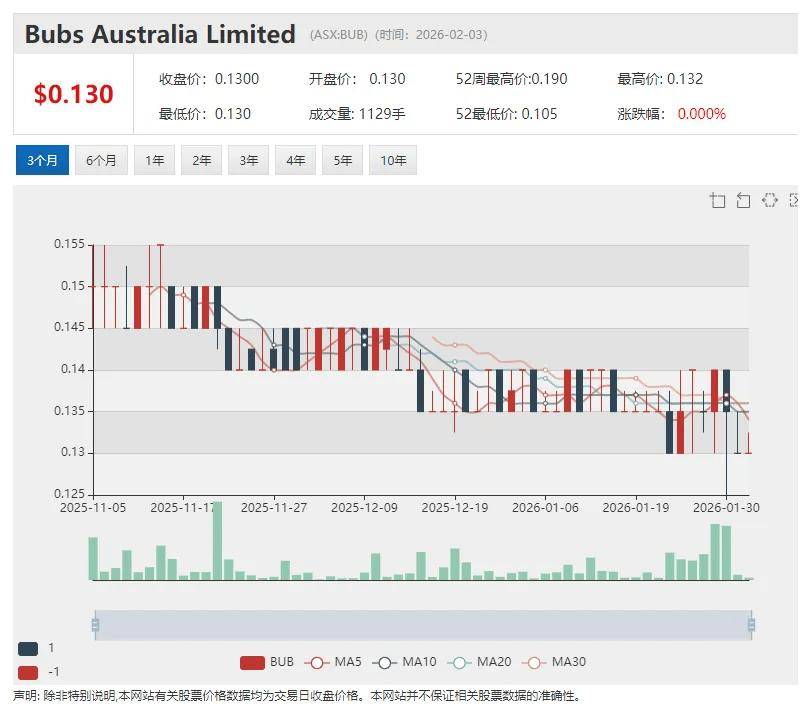Activate the area zoom tool icon
The image size is (807, 711).
click(x=717, y=200)
